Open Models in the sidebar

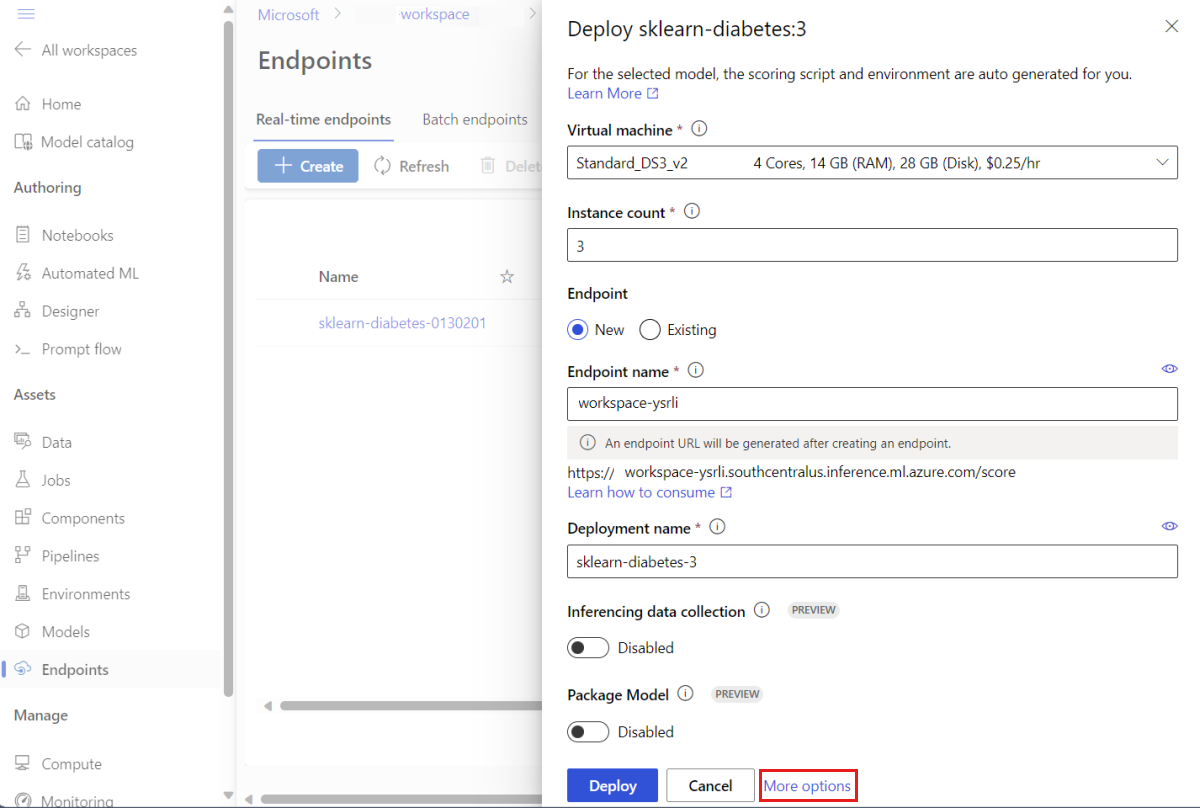point(65,632)
